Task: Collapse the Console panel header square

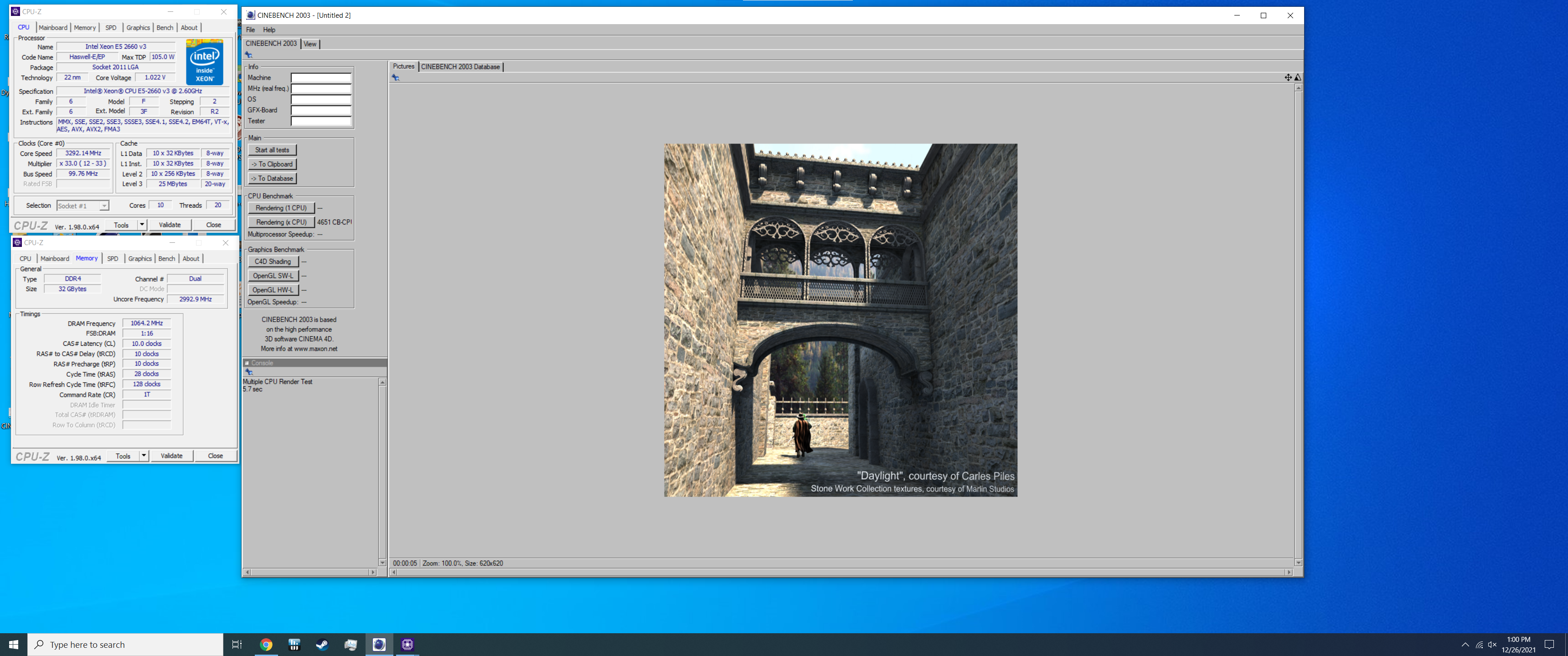Action: coord(247,363)
